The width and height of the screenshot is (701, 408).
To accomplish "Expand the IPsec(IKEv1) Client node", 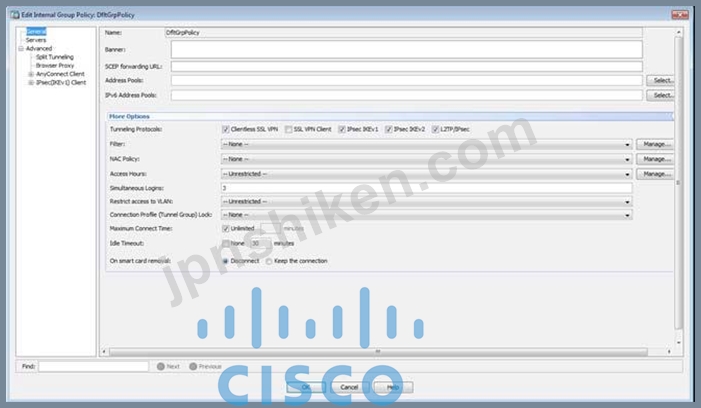I will coord(31,83).
